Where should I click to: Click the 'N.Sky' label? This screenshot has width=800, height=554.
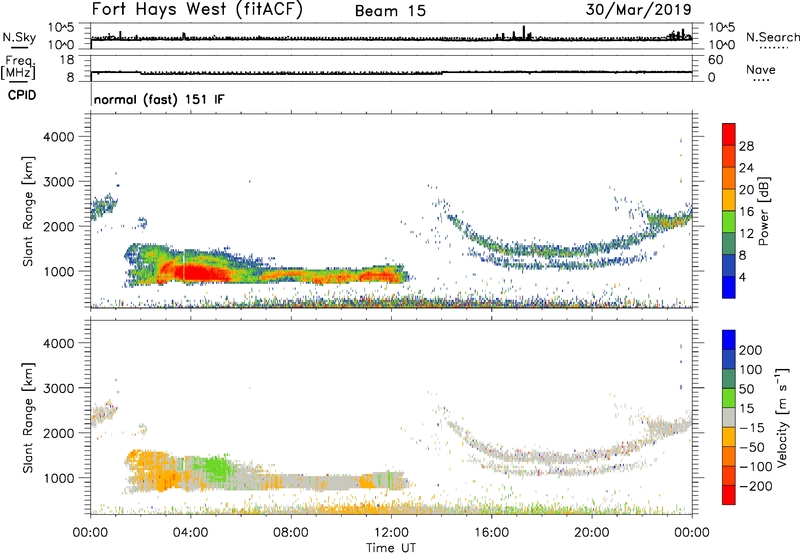[19, 37]
